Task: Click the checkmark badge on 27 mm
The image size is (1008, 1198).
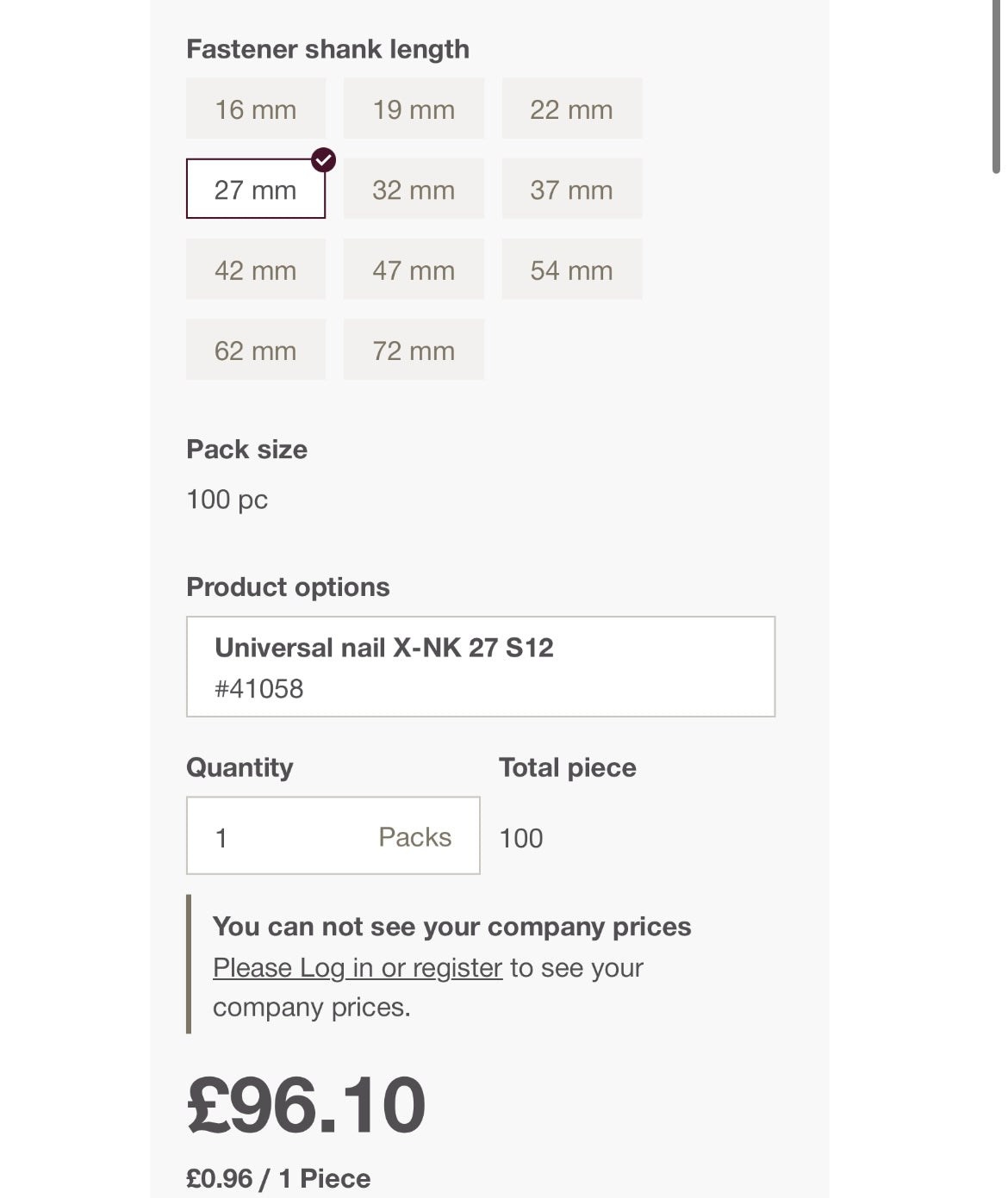Action: (x=323, y=160)
